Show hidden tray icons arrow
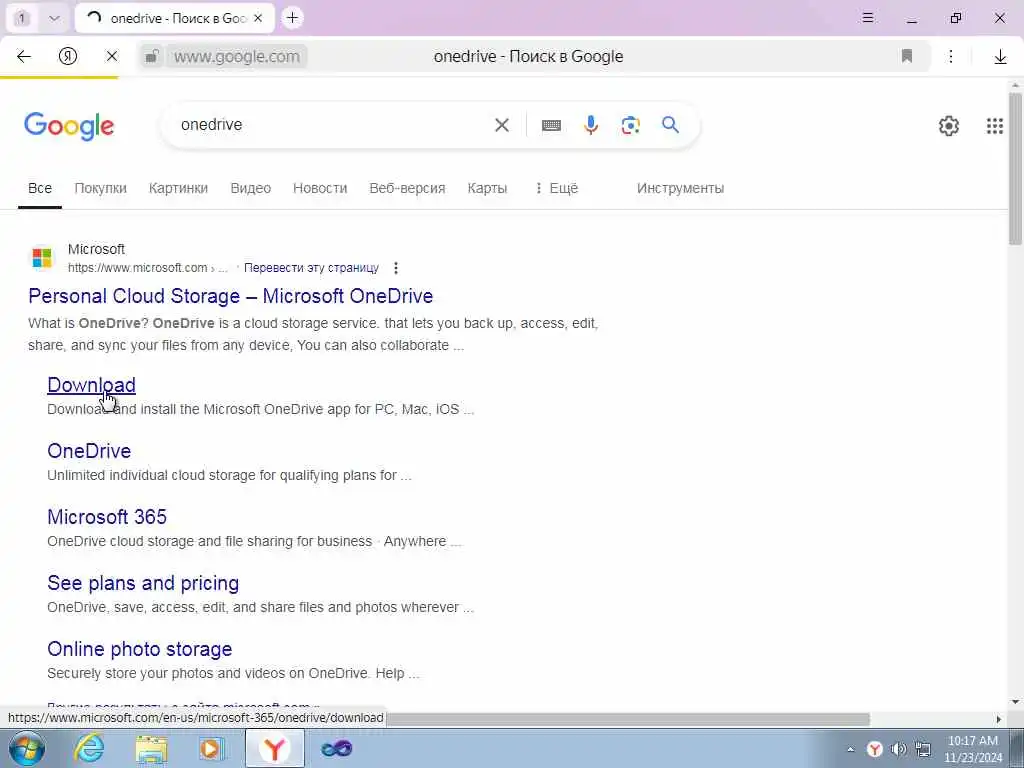 [x=850, y=750]
